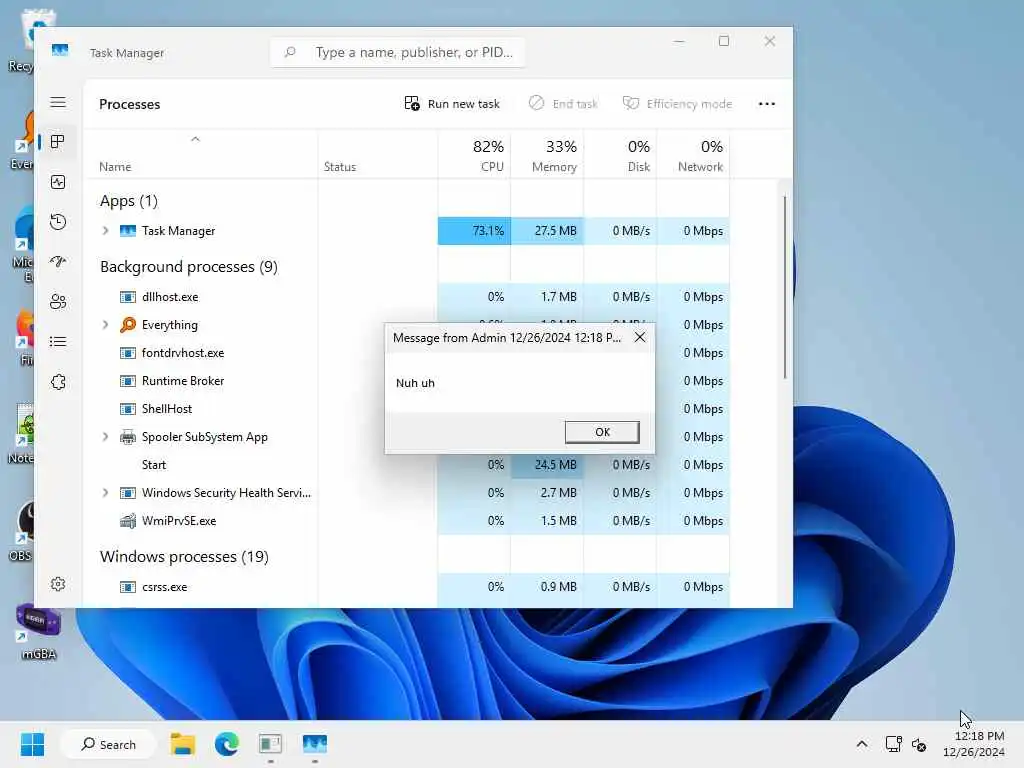Click the 'Nuh uh' message text
This screenshot has height=768, width=1024.
415,383
